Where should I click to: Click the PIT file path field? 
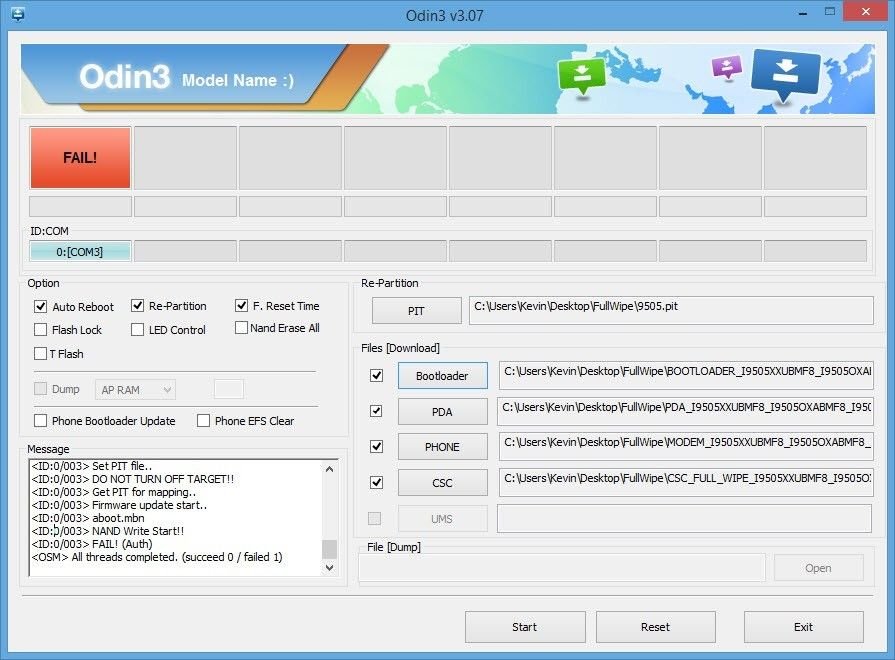671,311
